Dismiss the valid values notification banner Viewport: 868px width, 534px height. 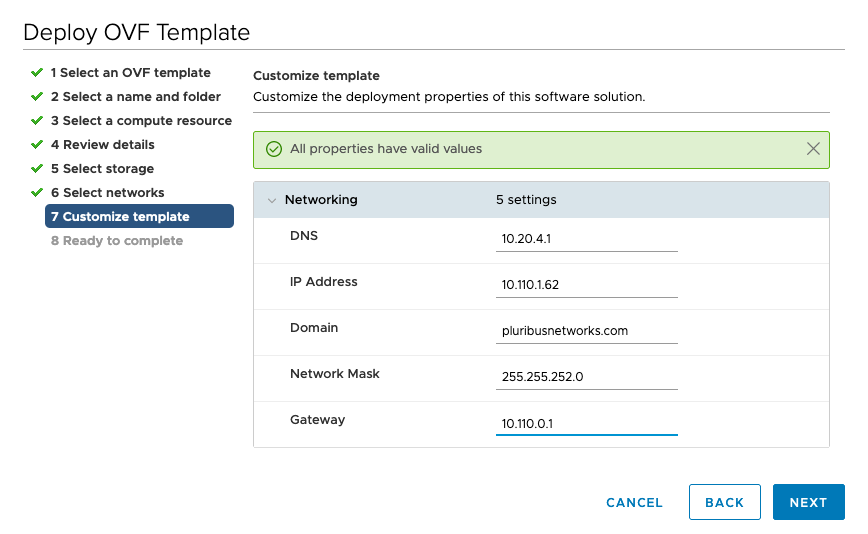(x=813, y=149)
